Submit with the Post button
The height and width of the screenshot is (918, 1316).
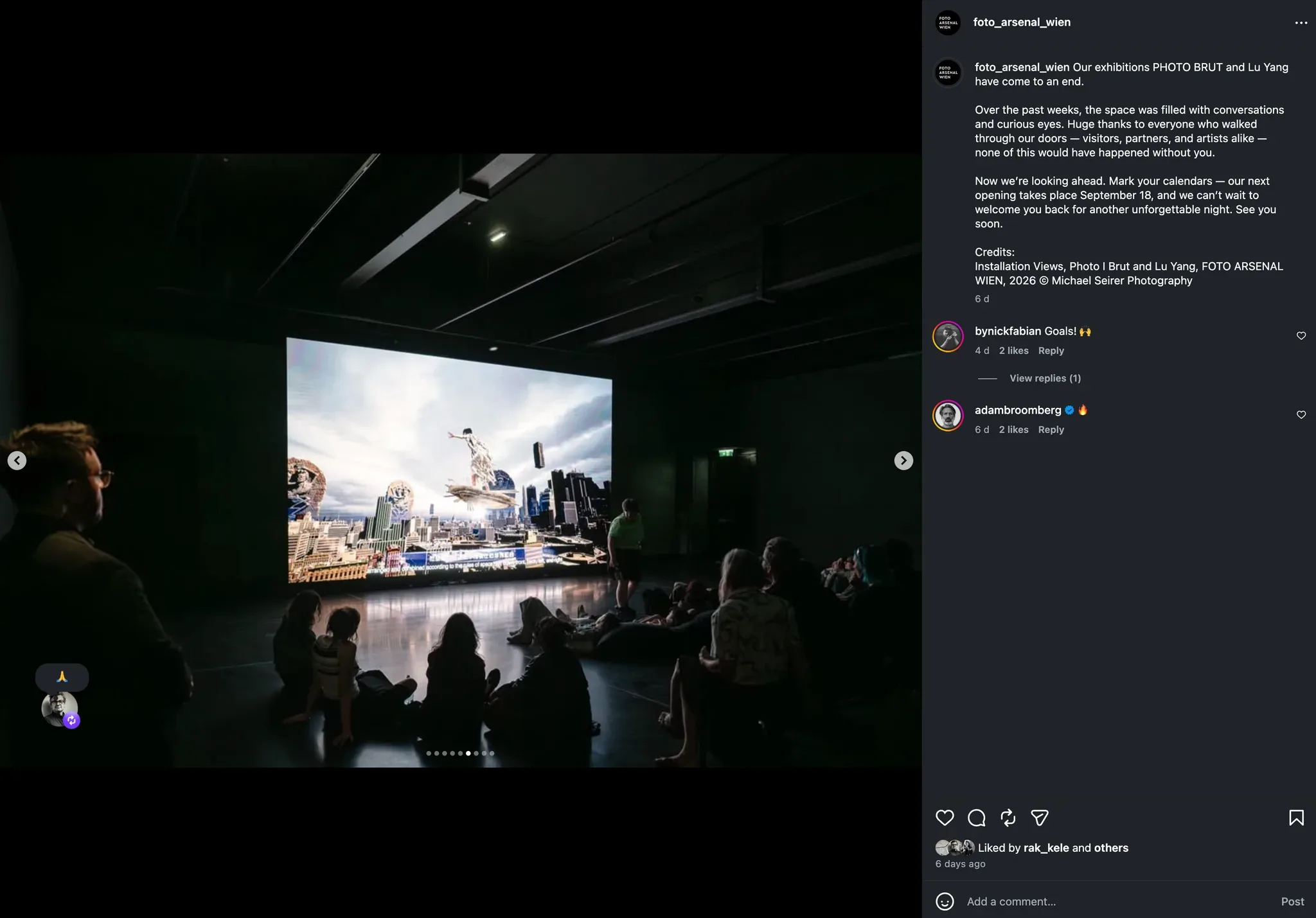1292,902
